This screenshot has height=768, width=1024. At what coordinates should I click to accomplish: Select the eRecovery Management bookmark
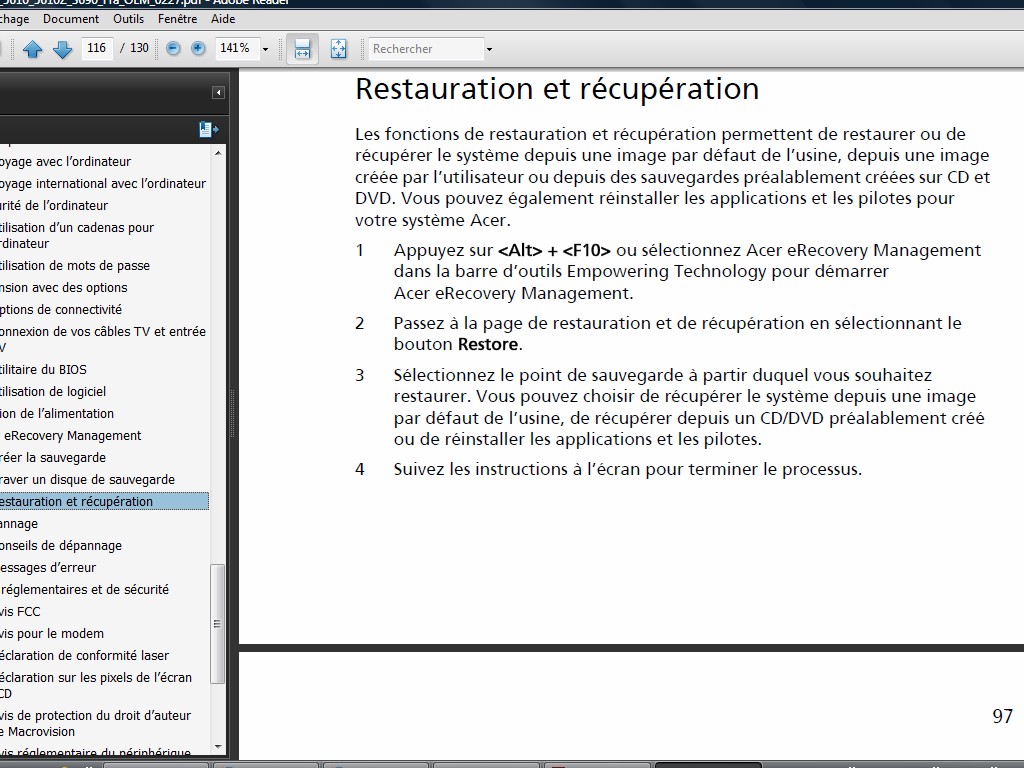(72, 436)
